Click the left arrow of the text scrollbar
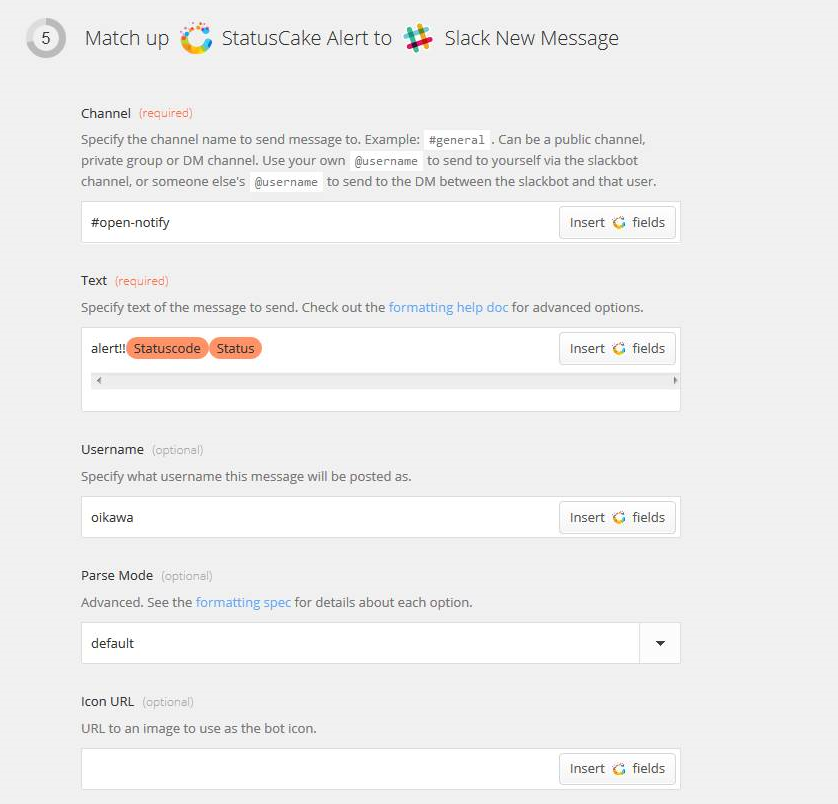 coord(99,381)
